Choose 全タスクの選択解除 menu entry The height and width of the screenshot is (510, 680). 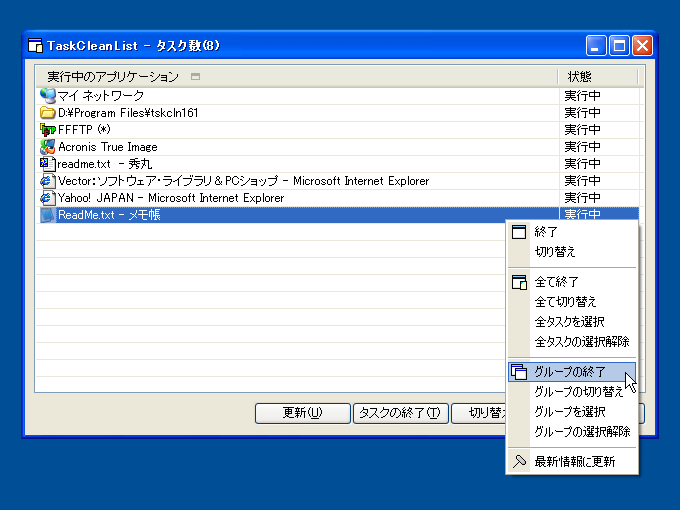coord(572,342)
